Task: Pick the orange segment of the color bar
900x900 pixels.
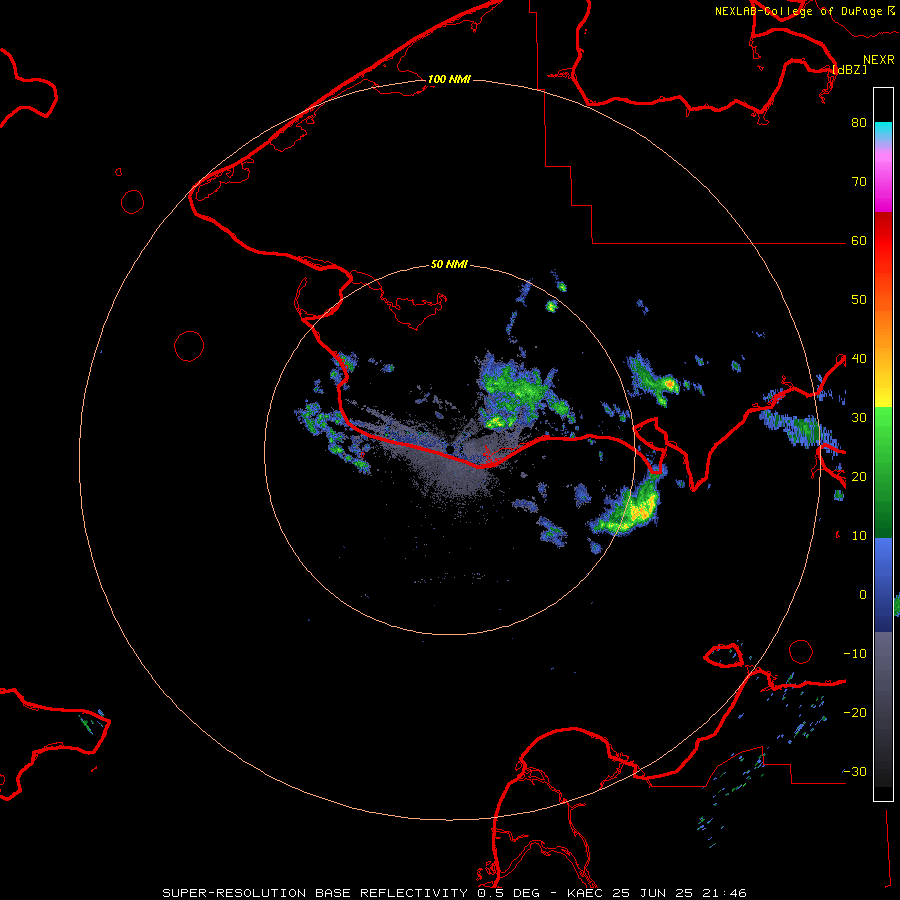Action: click(883, 336)
